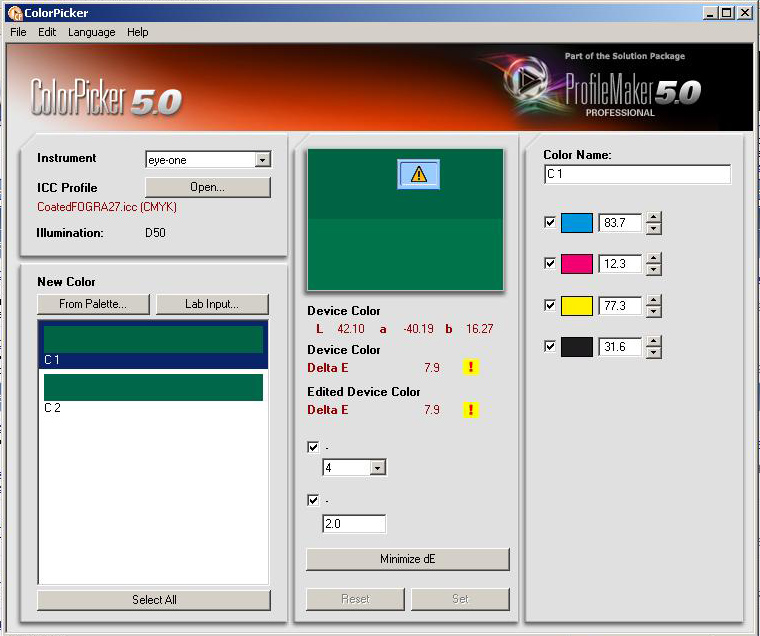Click the ColorPicker title bar app icon
Screen dimensions: 760x636
[15, 13]
